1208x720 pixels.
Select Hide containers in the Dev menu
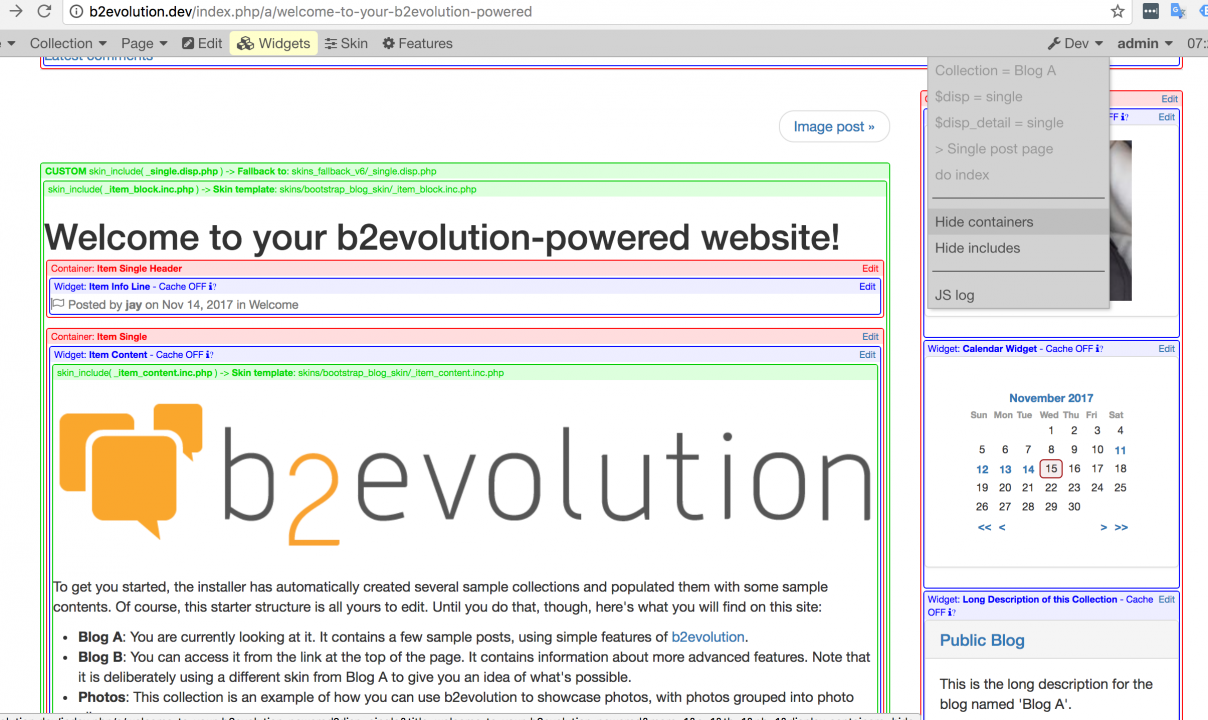pyautogui.click(x=1019, y=222)
